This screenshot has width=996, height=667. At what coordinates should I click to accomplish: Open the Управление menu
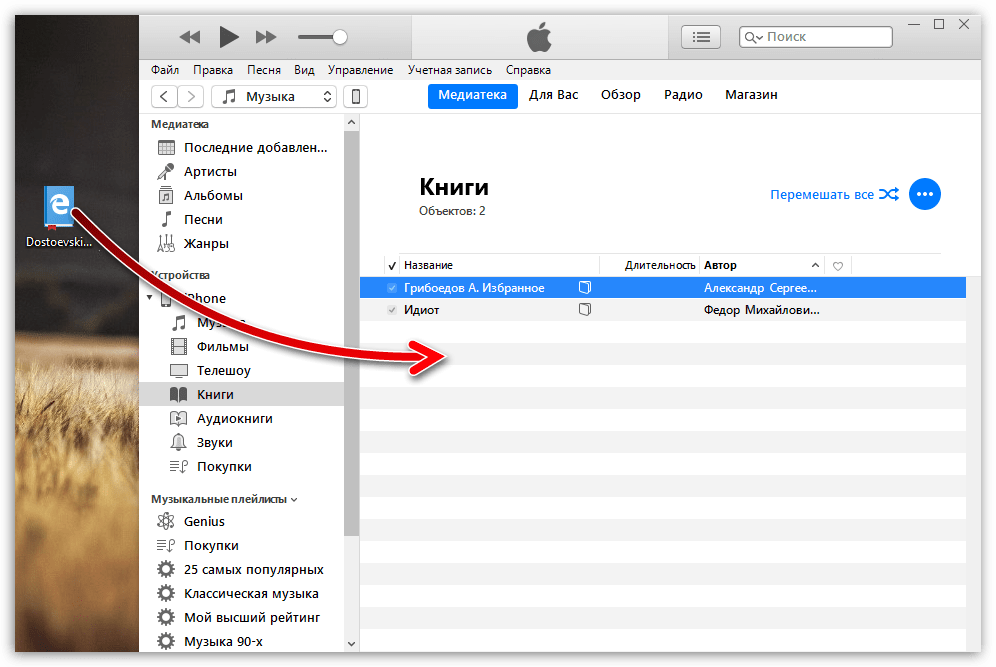coord(360,70)
